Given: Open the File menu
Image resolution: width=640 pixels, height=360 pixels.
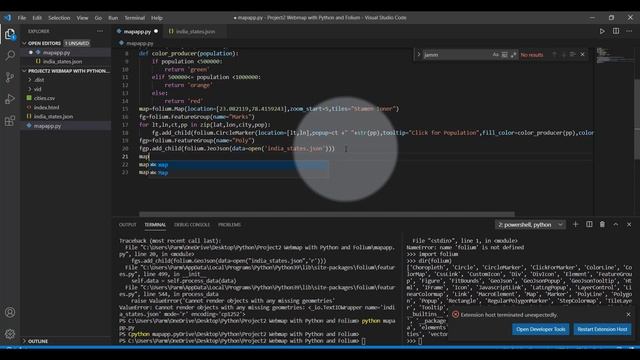Looking at the screenshot, I should (x=22, y=18).
